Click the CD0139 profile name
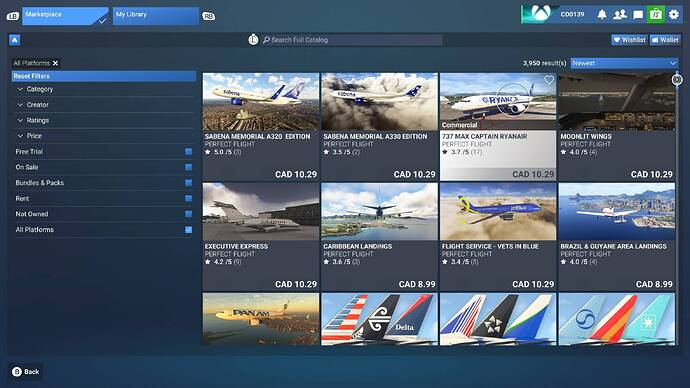Viewport: 690px width, 388px height. (x=572, y=15)
